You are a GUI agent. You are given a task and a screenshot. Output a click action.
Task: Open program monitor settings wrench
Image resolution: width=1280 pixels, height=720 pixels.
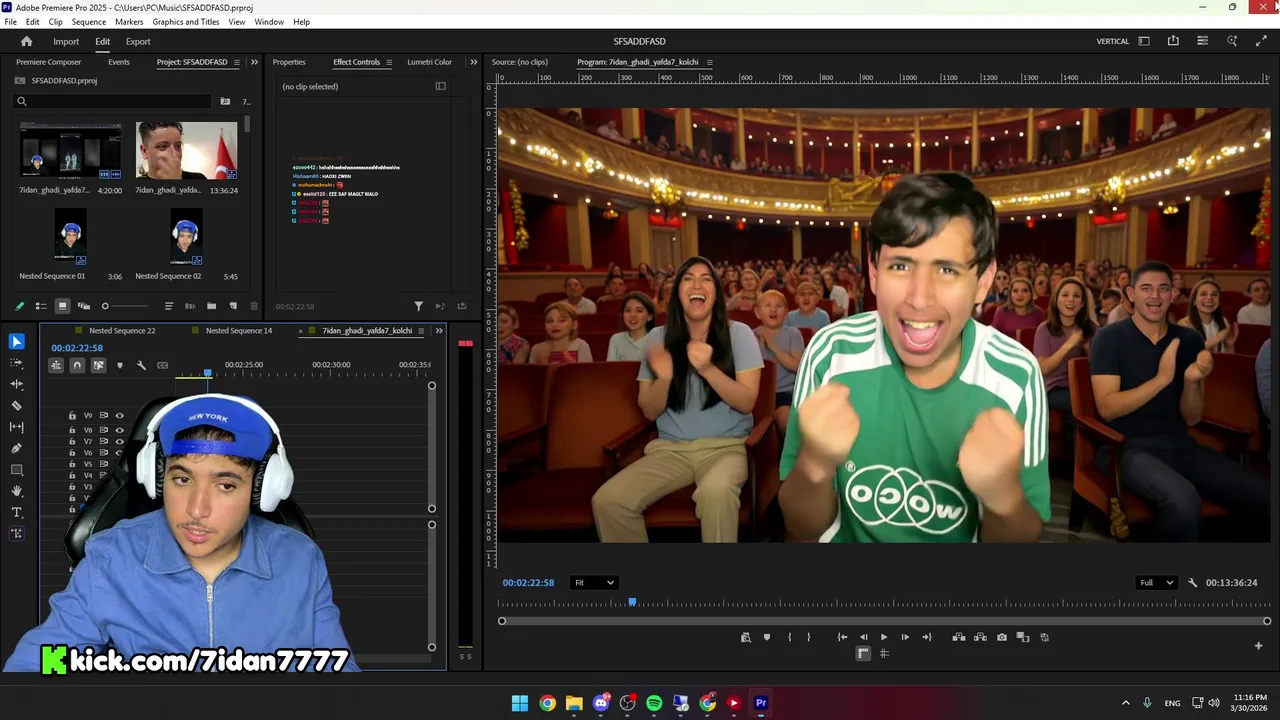point(1192,583)
